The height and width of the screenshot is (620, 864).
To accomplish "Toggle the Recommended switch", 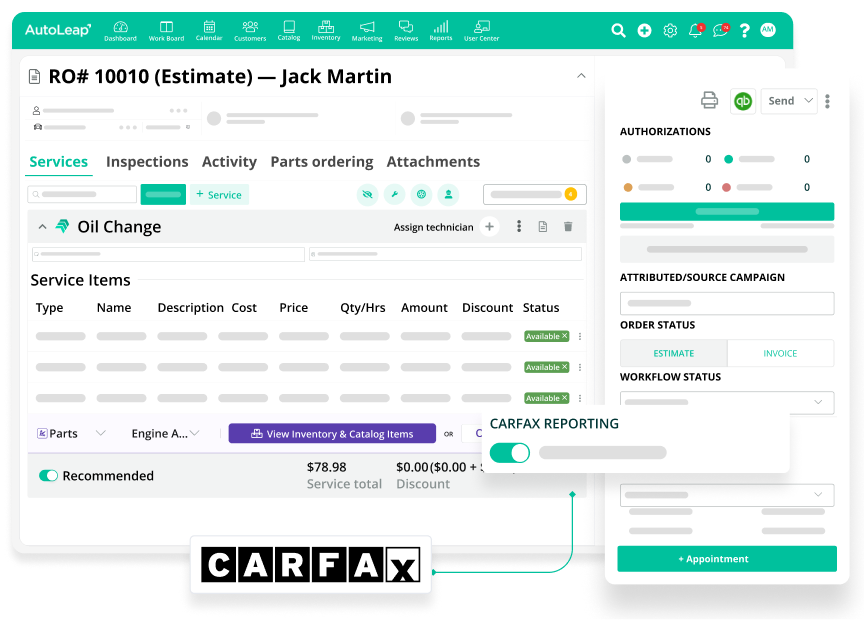I will point(48,476).
